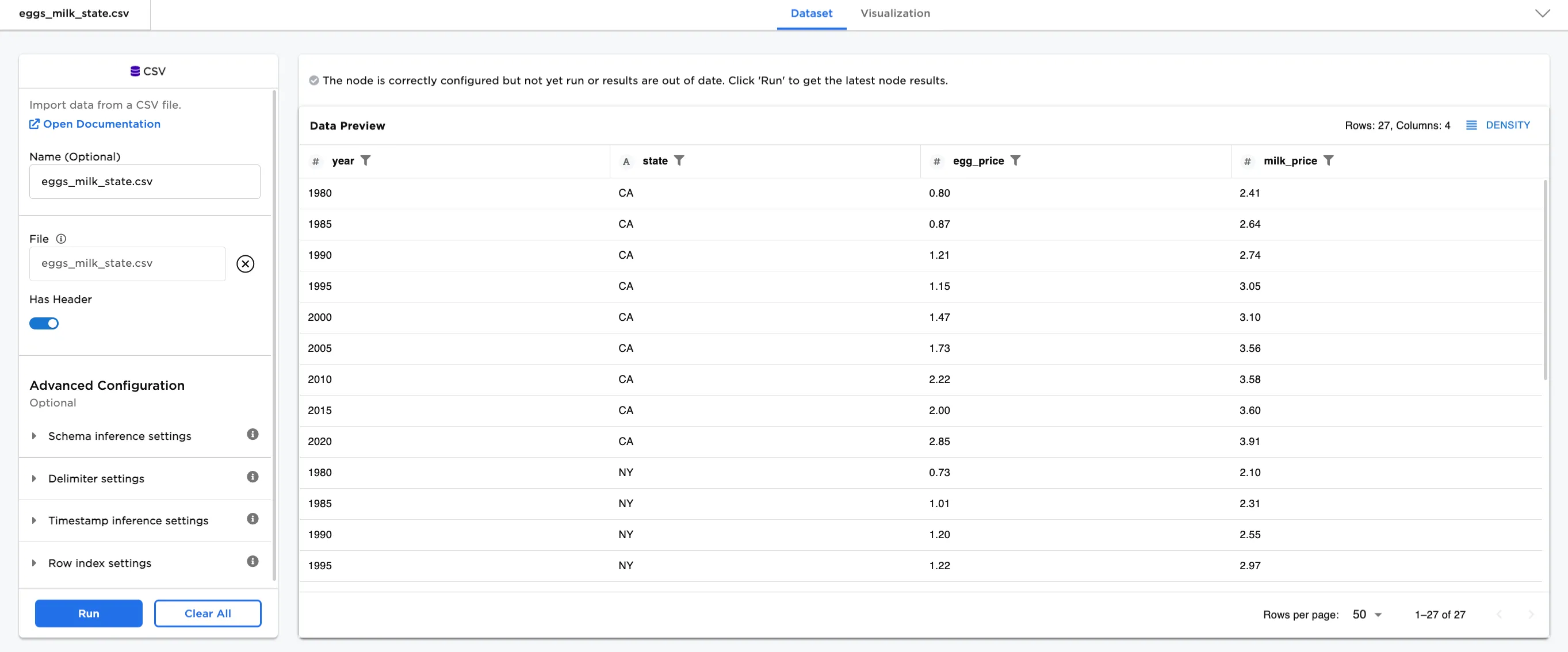
Task: Remove the selected file with X icon
Action: (245, 264)
